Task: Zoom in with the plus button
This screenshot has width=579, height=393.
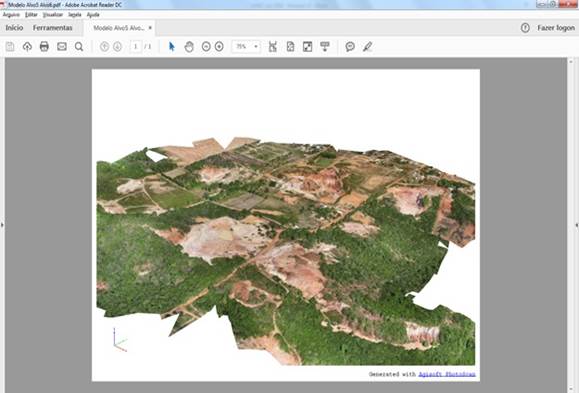Action: tap(219, 47)
